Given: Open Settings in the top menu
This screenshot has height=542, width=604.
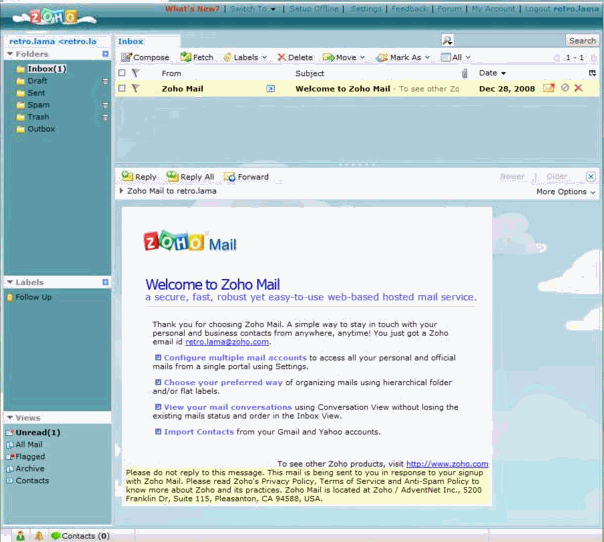Looking at the screenshot, I should pyautogui.click(x=366, y=8).
